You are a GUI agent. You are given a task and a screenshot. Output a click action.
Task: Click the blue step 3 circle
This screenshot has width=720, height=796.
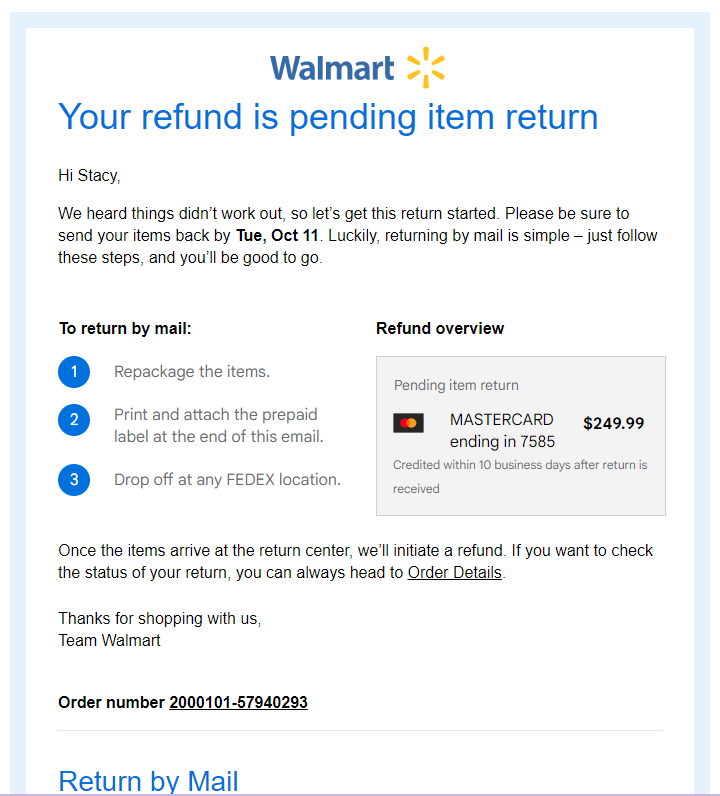(74, 480)
